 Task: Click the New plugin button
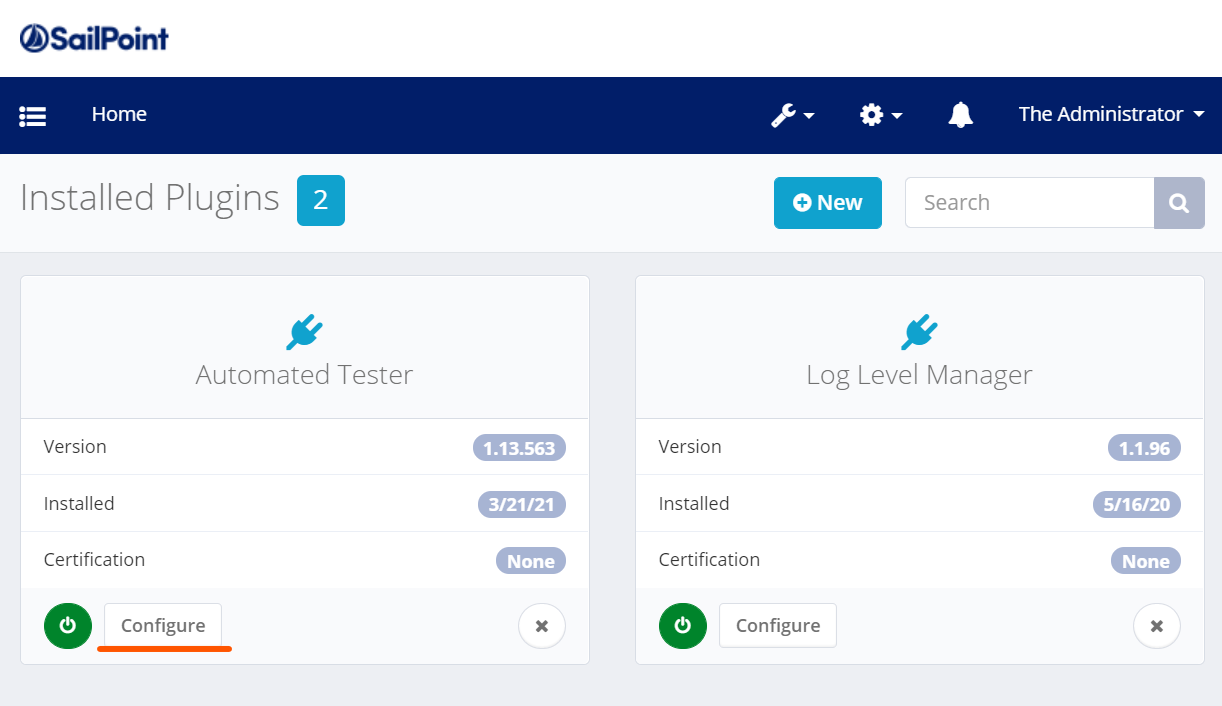(828, 203)
